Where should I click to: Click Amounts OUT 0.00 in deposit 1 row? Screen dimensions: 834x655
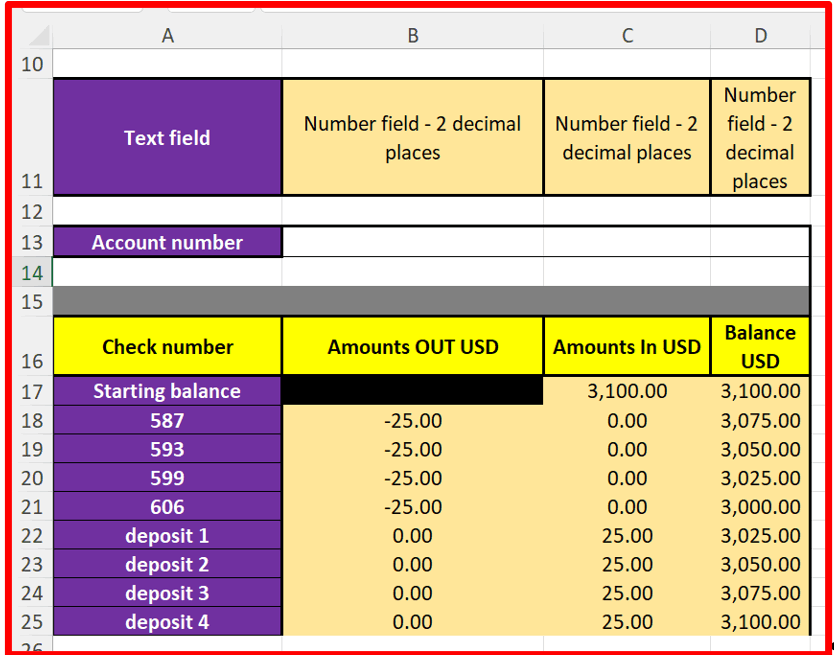pos(413,535)
